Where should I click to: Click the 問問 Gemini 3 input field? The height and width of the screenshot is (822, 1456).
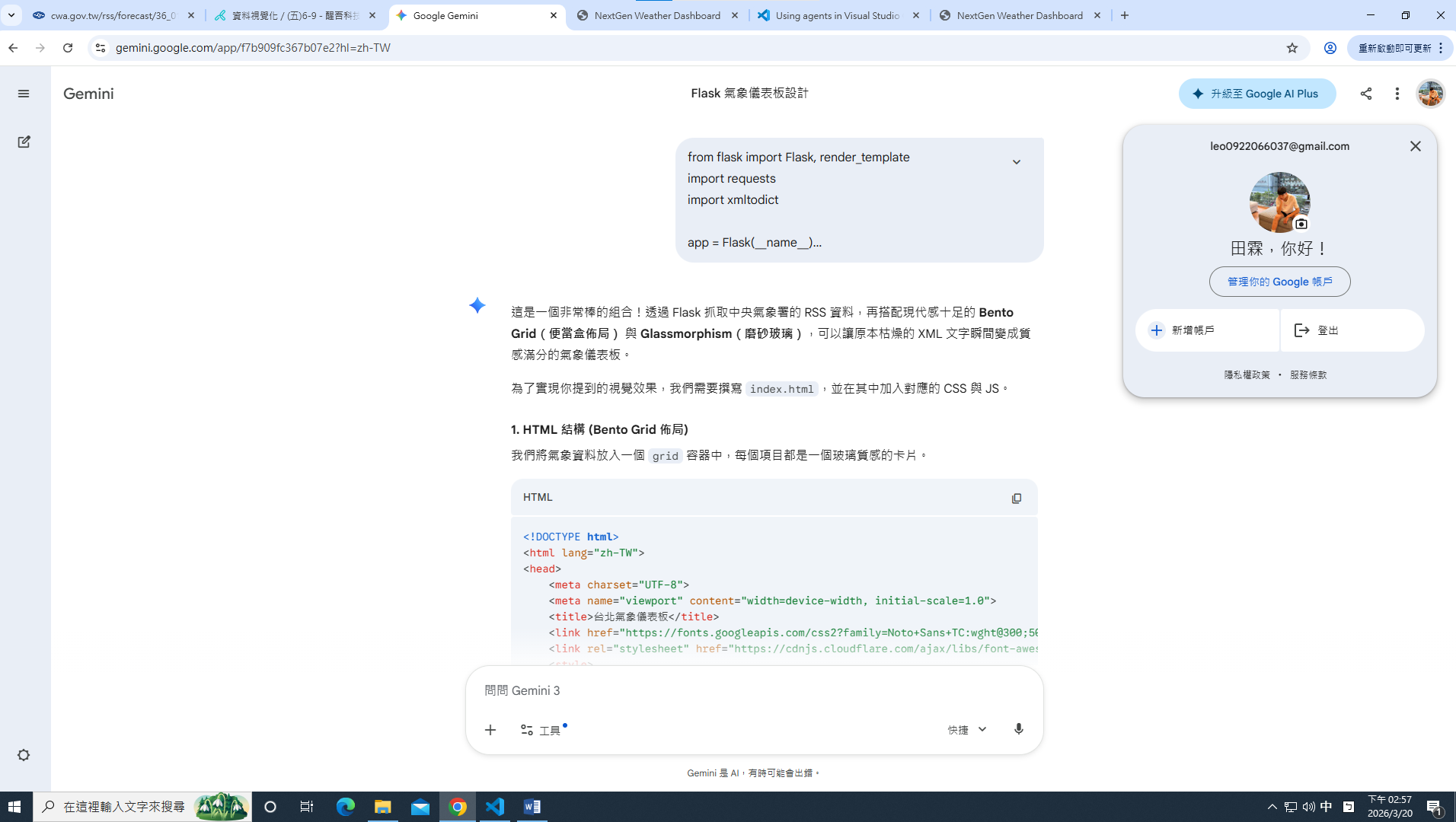(x=754, y=690)
